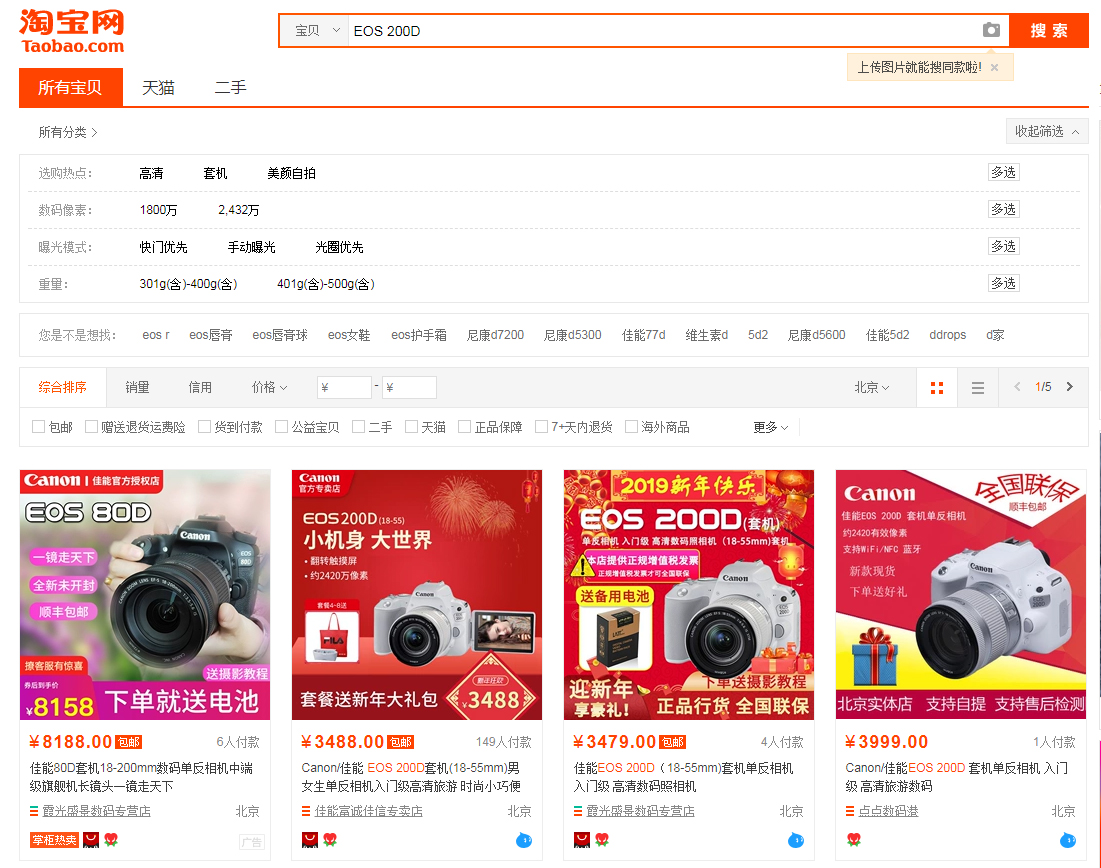Screen dimensions: 1101x868
Task: Switch to grid view layout
Action: point(937,388)
